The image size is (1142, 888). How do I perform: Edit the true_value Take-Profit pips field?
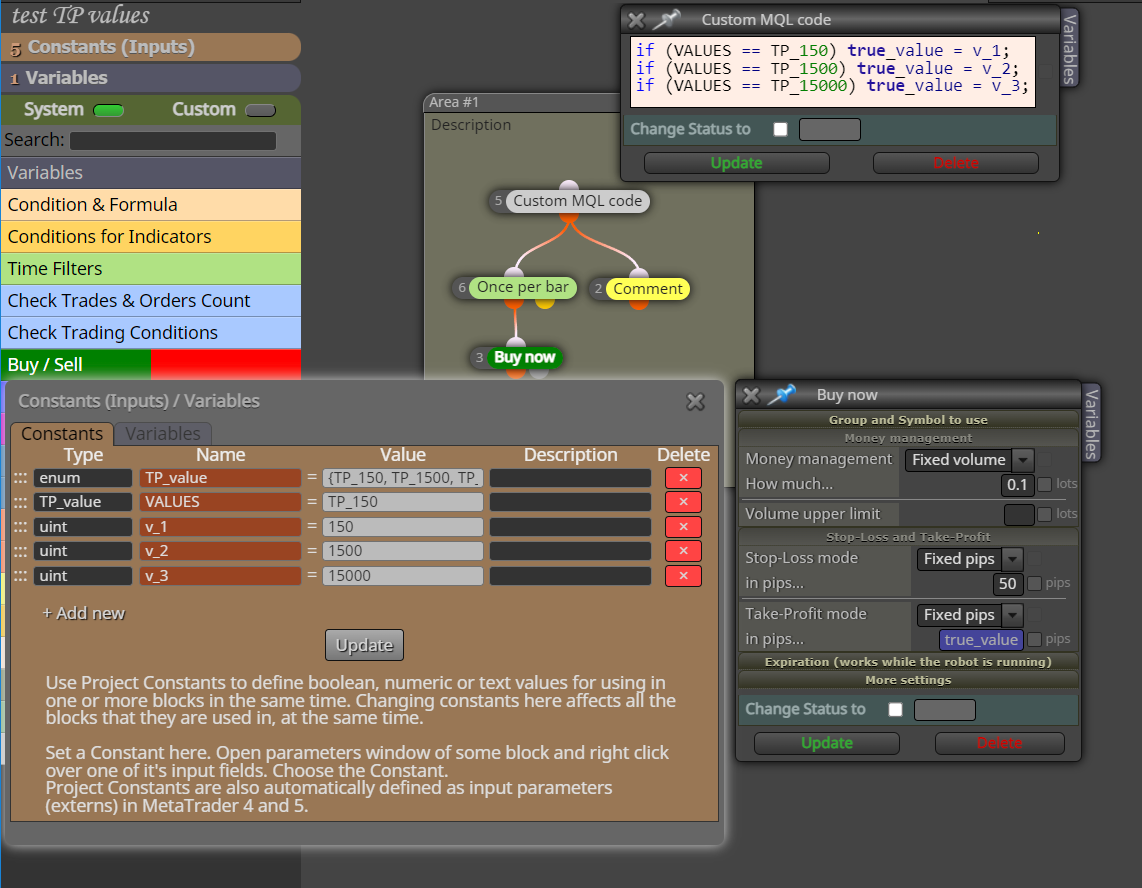[981, 640]
